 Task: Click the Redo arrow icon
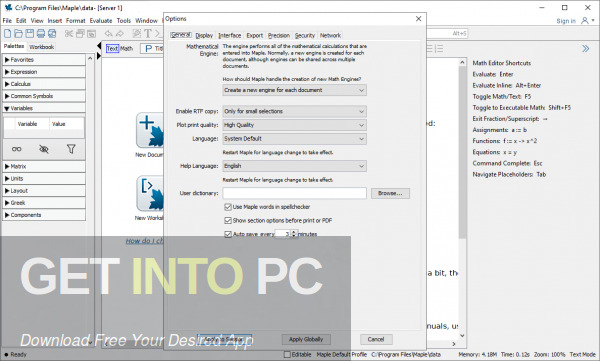point(120,34)
